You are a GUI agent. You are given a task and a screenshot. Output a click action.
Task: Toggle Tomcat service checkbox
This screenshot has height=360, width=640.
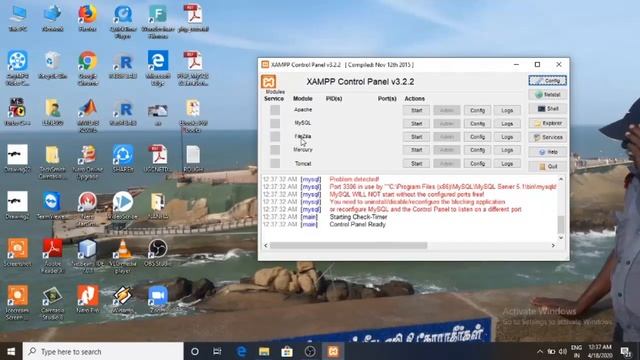[x=275, y=163]
